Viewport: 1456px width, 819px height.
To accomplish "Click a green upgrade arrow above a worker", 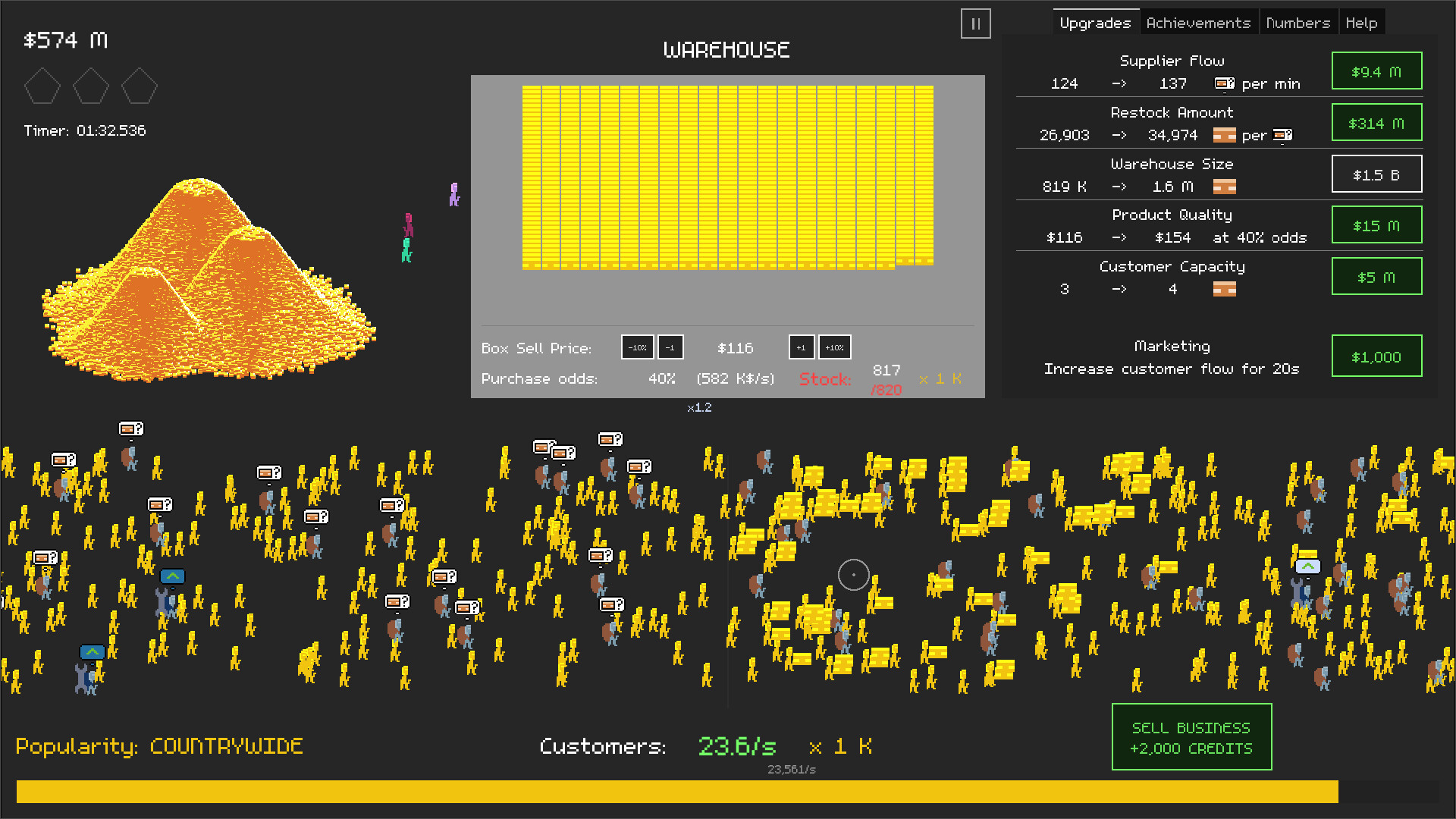I will click(x=171, y=577).
